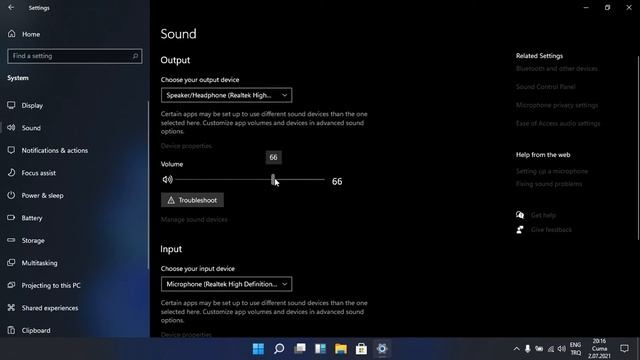This screenshot has width=640, height=360.
Task: Click the ENG TRQ language indicator
Action: (576, 349)
